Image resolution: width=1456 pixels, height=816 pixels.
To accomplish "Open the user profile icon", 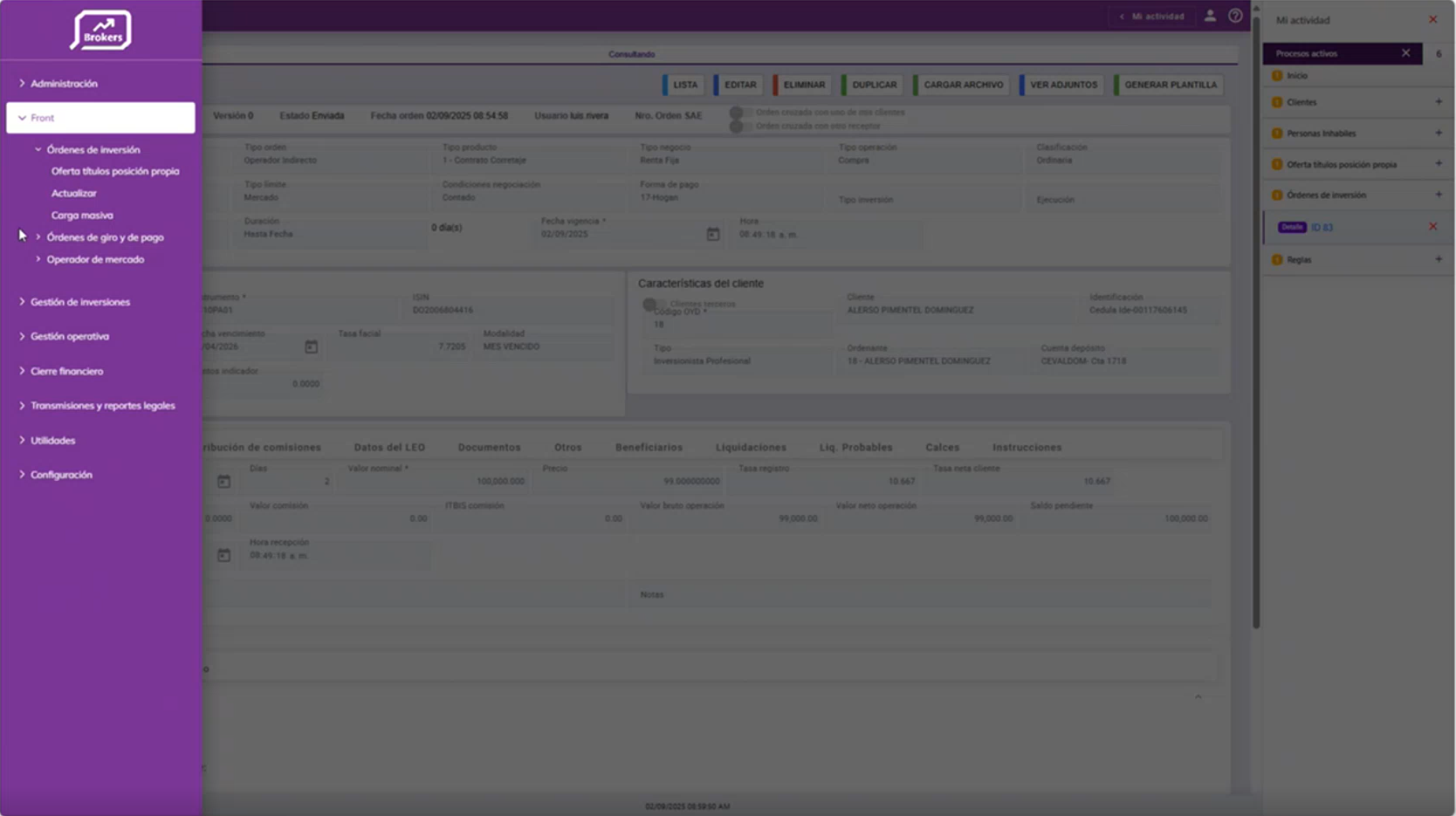I will click(x=1210, y=16).
